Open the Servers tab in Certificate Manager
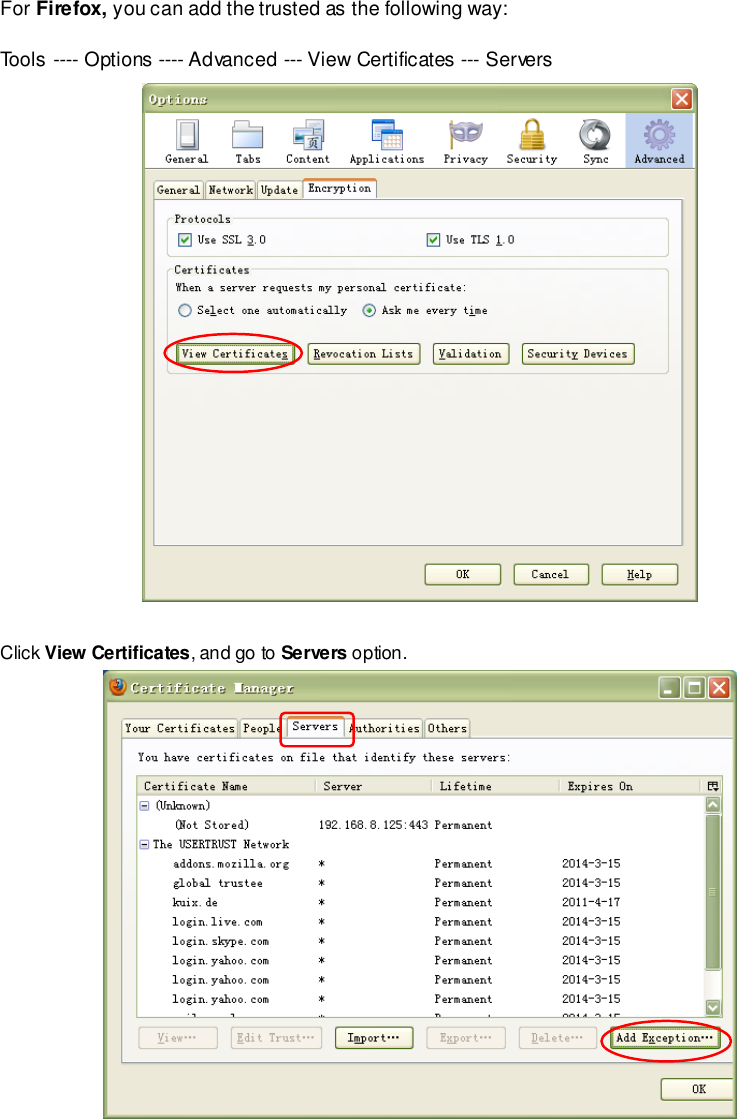The width and height of the screenshot is (737, 1119). [x=315, y=726]
